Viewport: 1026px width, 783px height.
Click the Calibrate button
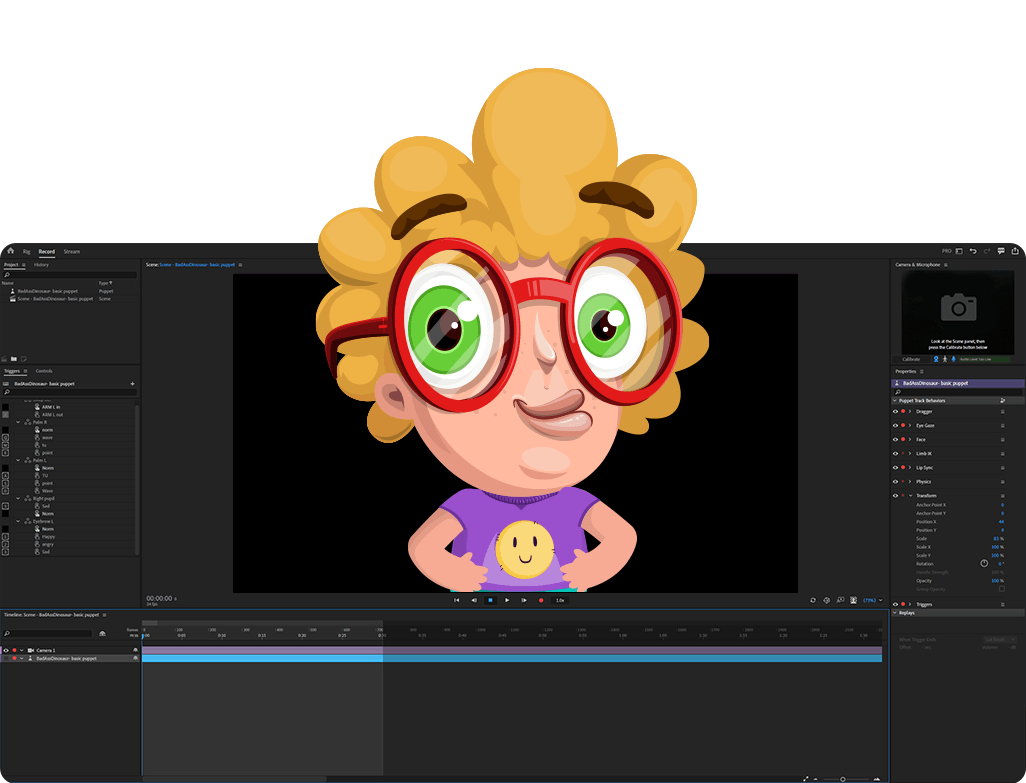pos(911,359)
